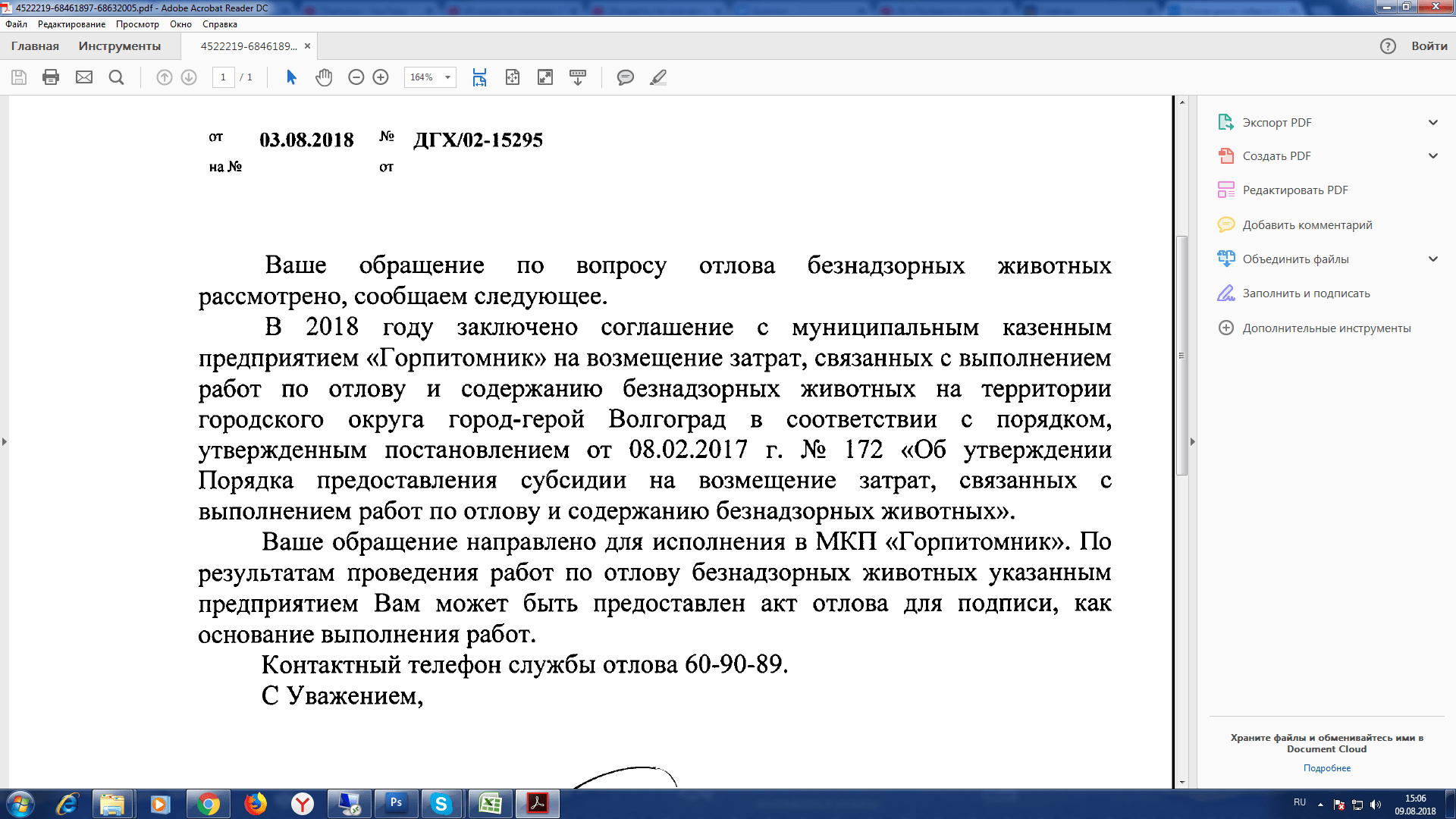Click the Zoom in plus icon
Image resolution: width=1456 pixels, height=819 pixels.
[x=381, y=77]
